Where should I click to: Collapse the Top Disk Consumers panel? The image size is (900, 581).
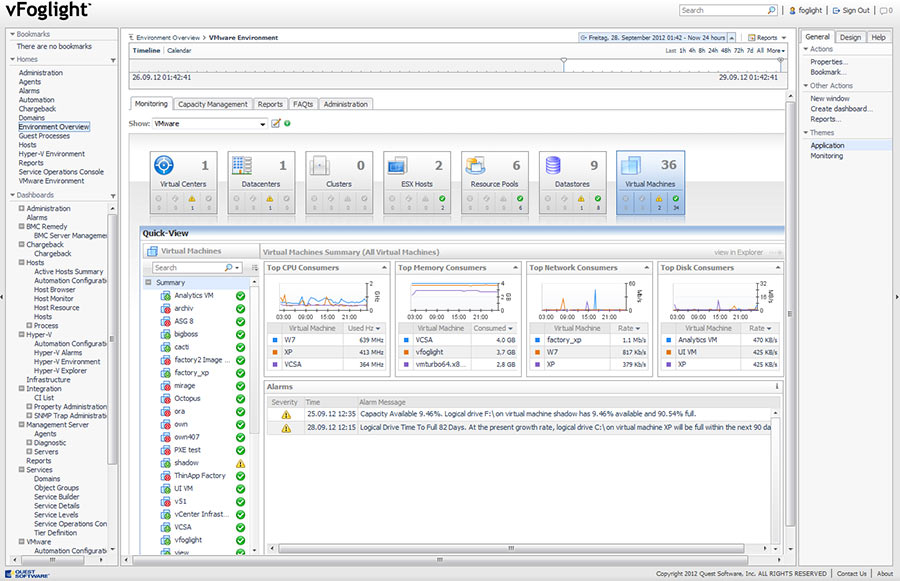click(x=778, y=268)
